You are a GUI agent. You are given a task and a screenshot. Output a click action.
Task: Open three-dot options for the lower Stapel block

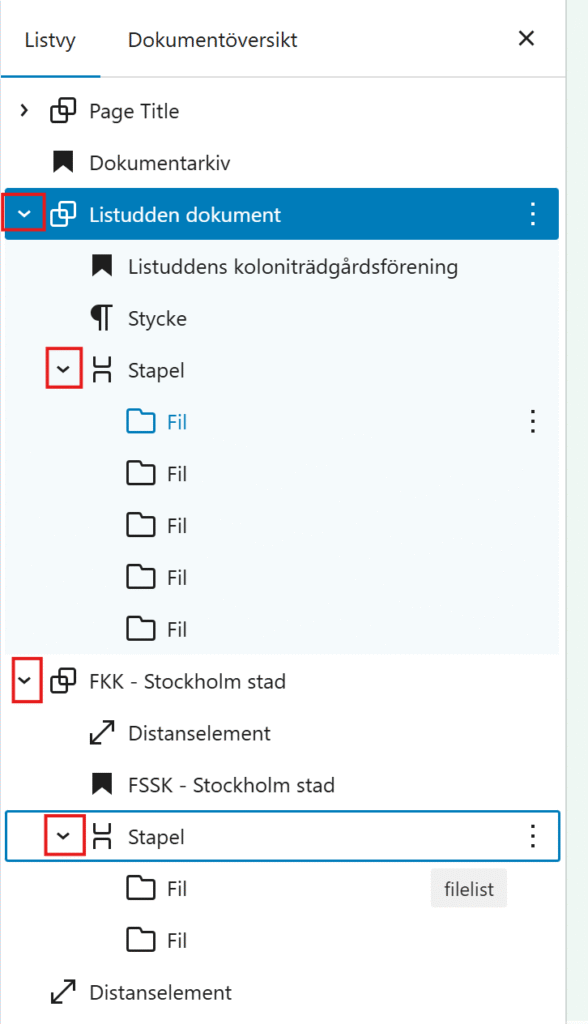pos(533,836)
